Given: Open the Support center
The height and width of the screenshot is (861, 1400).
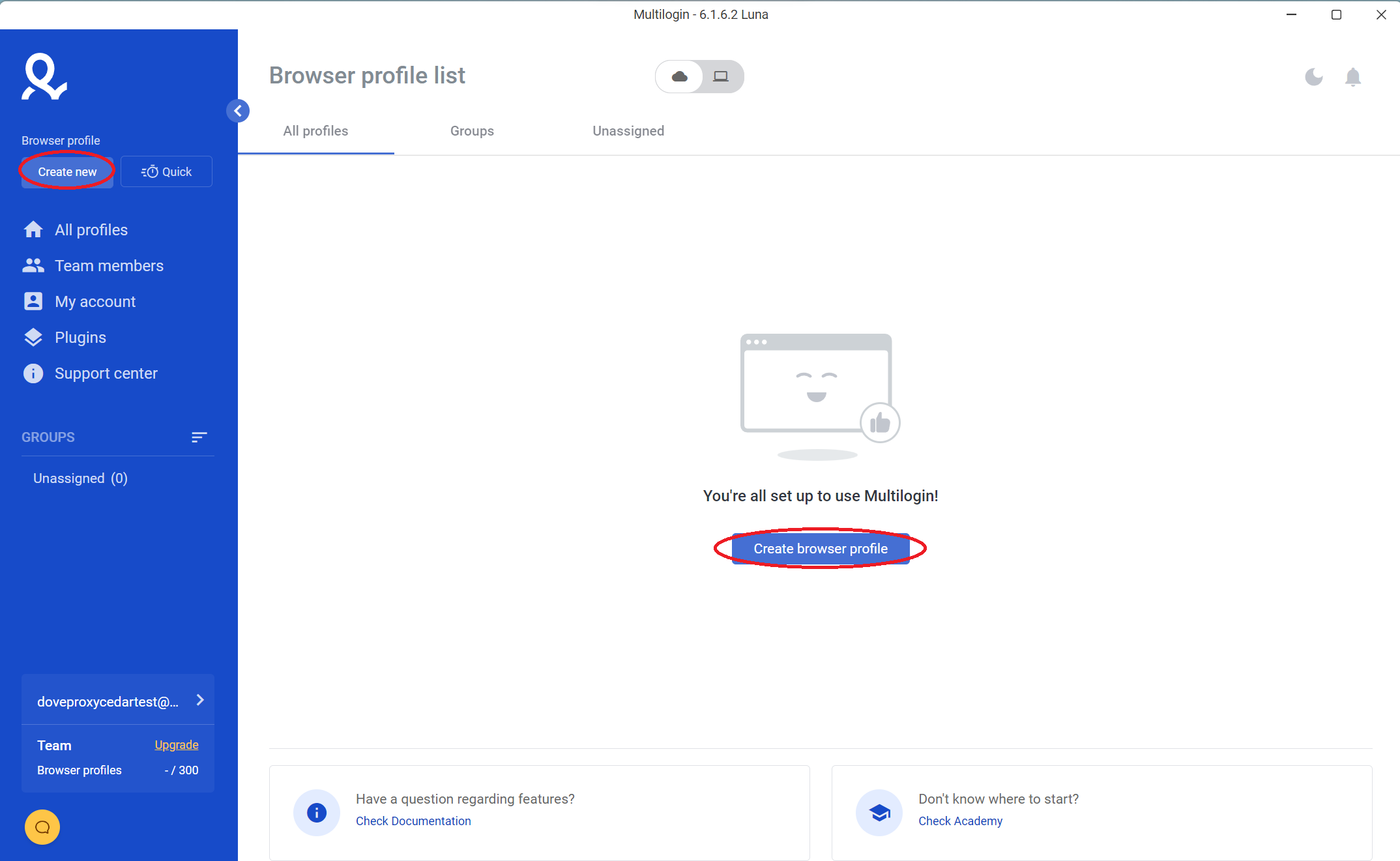Looking at the screenshot, I should click(x=106, y=373).
